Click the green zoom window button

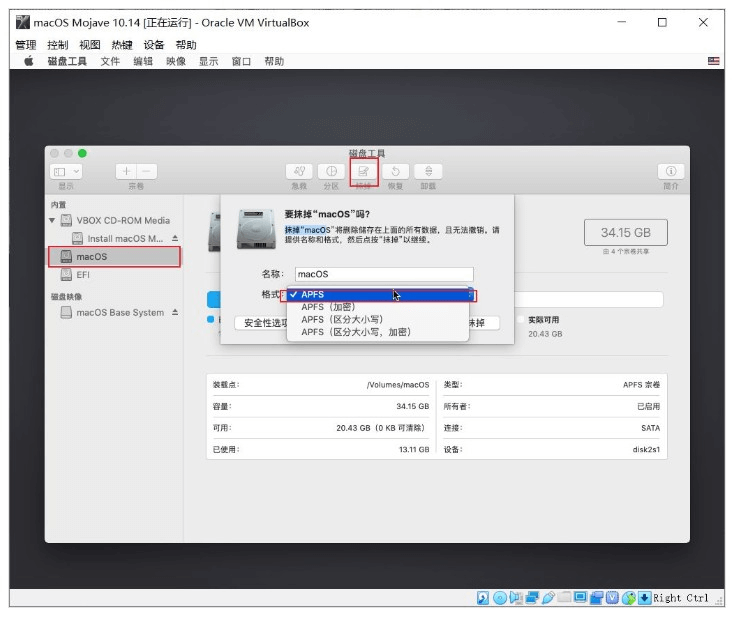pos(82,153)
